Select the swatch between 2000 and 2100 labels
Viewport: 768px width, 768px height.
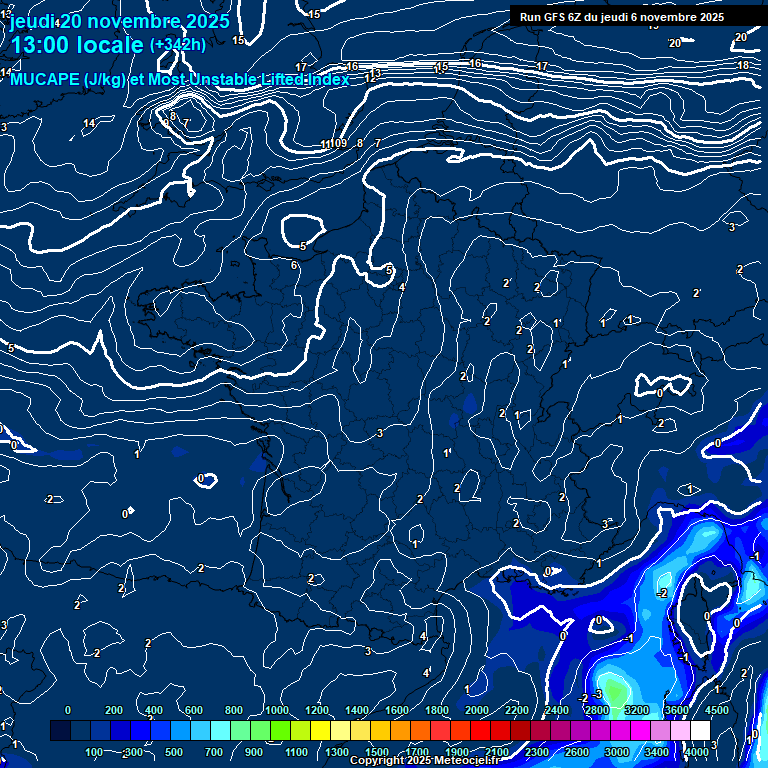[x=480, y=730]
